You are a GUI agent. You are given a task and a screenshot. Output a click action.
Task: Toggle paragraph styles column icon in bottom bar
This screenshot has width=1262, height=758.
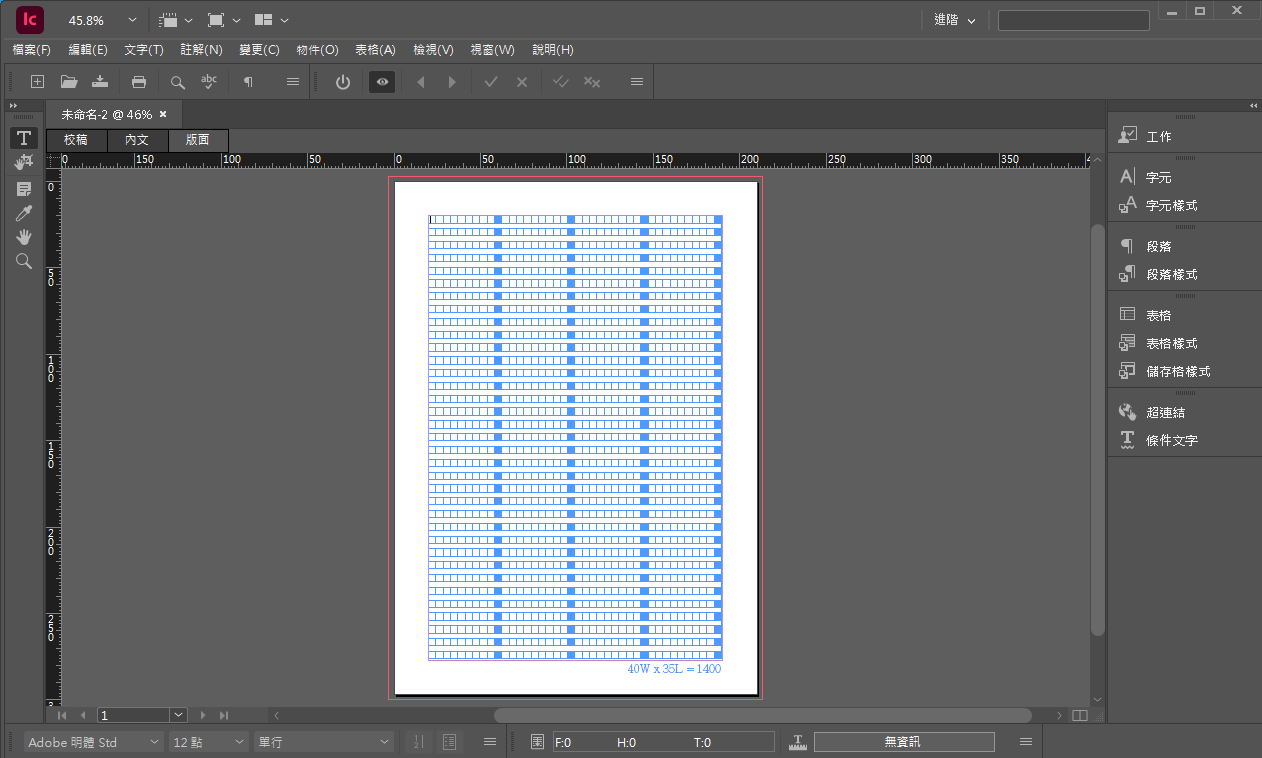pyautogui.click(x=450, y=742)
